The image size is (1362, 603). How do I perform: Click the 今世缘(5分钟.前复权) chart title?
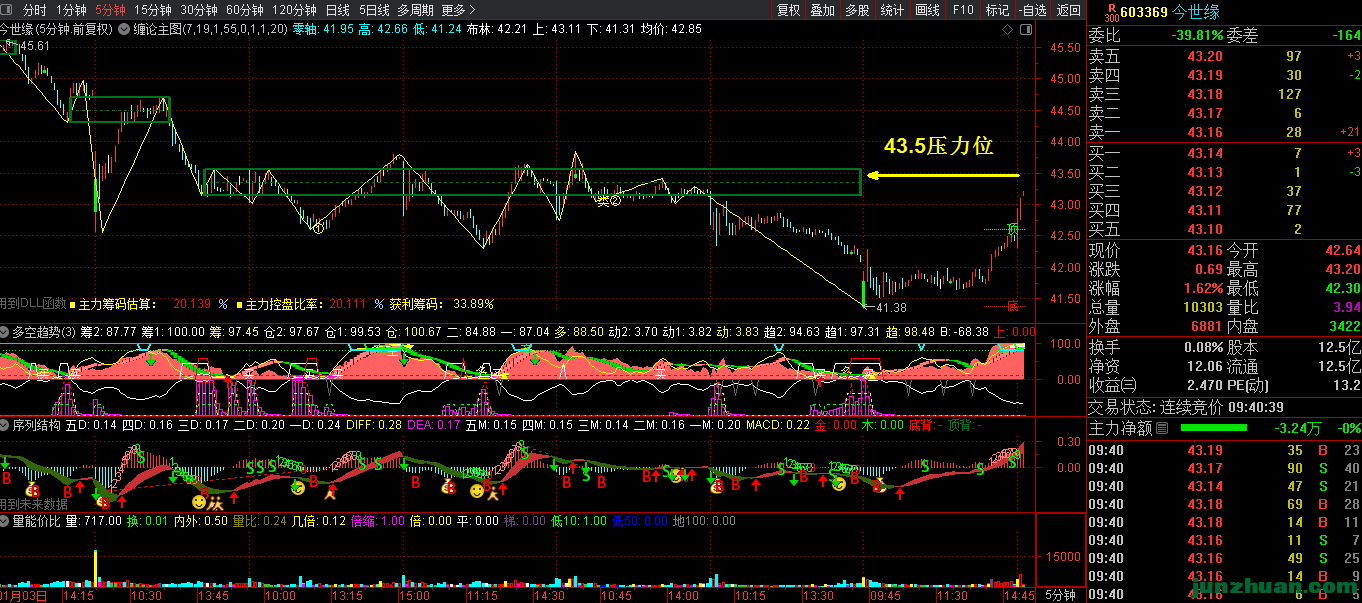click(x=57, y=29)
